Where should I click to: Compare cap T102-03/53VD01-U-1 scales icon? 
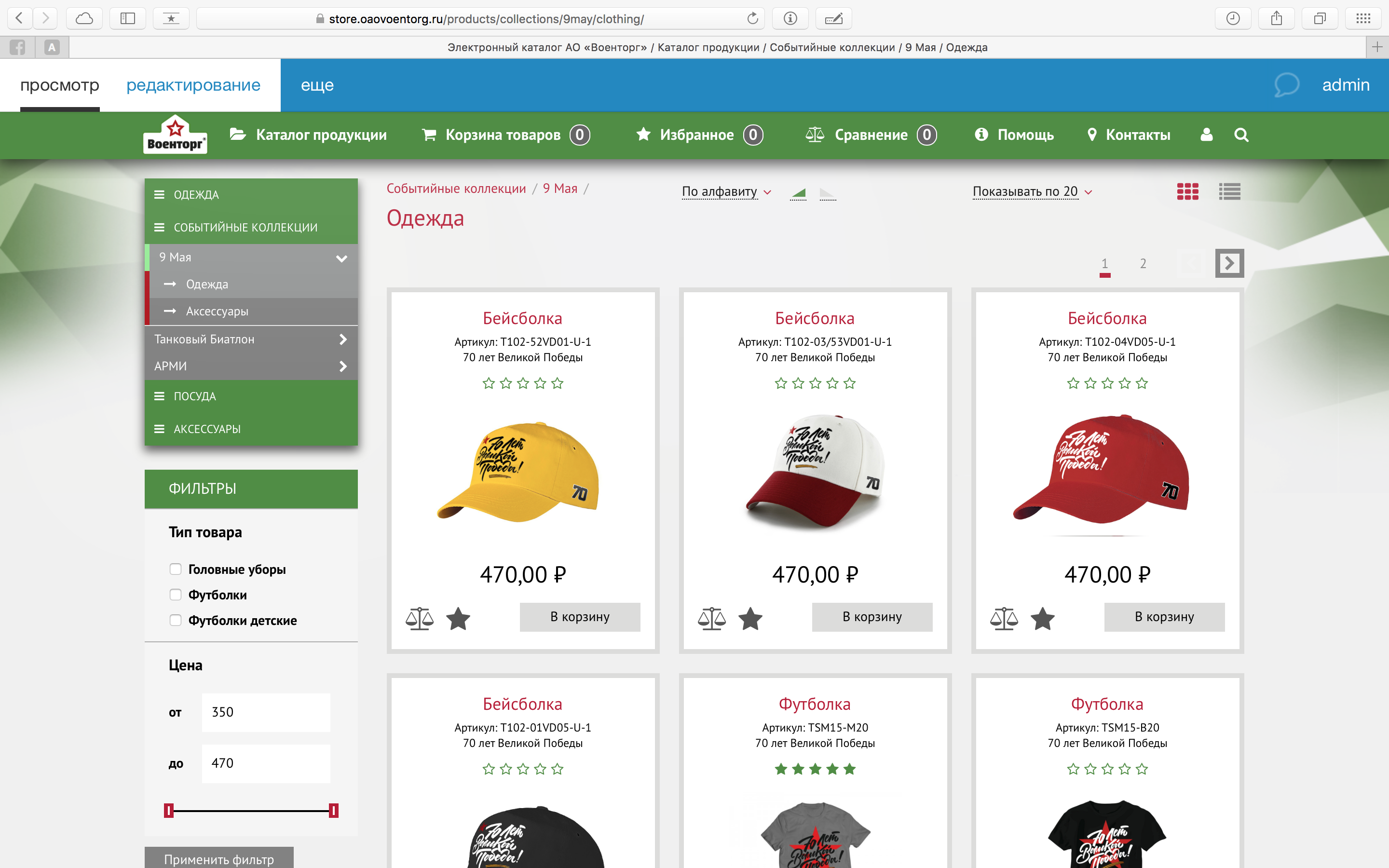[x=712, y=618]
